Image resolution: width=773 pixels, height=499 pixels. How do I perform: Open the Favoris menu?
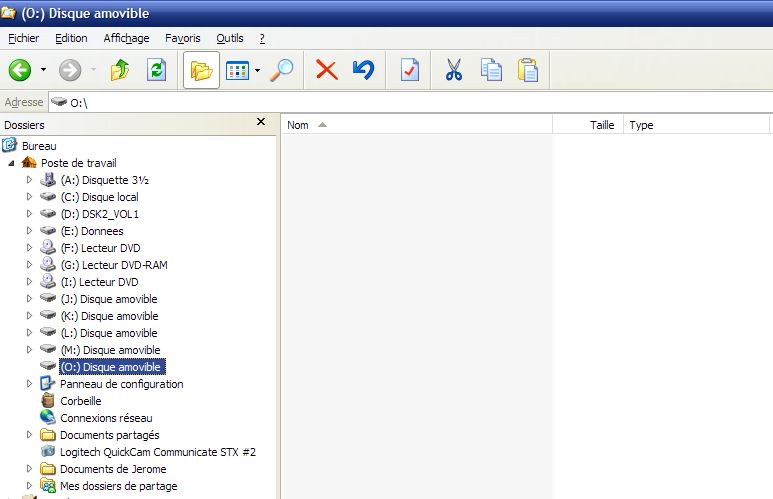182,38
